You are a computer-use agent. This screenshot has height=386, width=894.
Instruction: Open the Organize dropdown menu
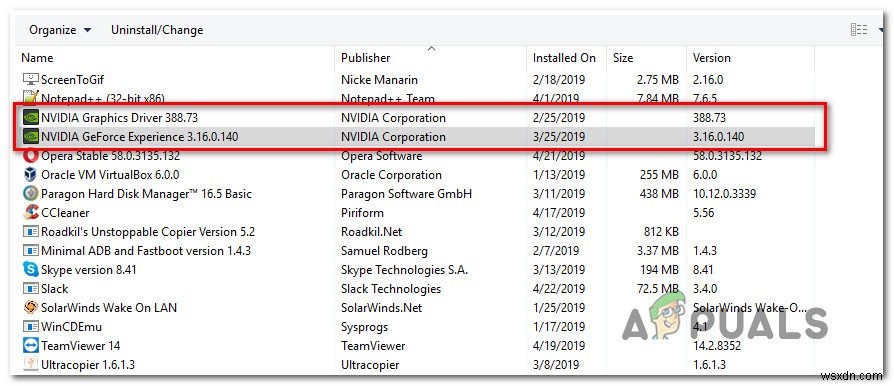pos(60,30)
